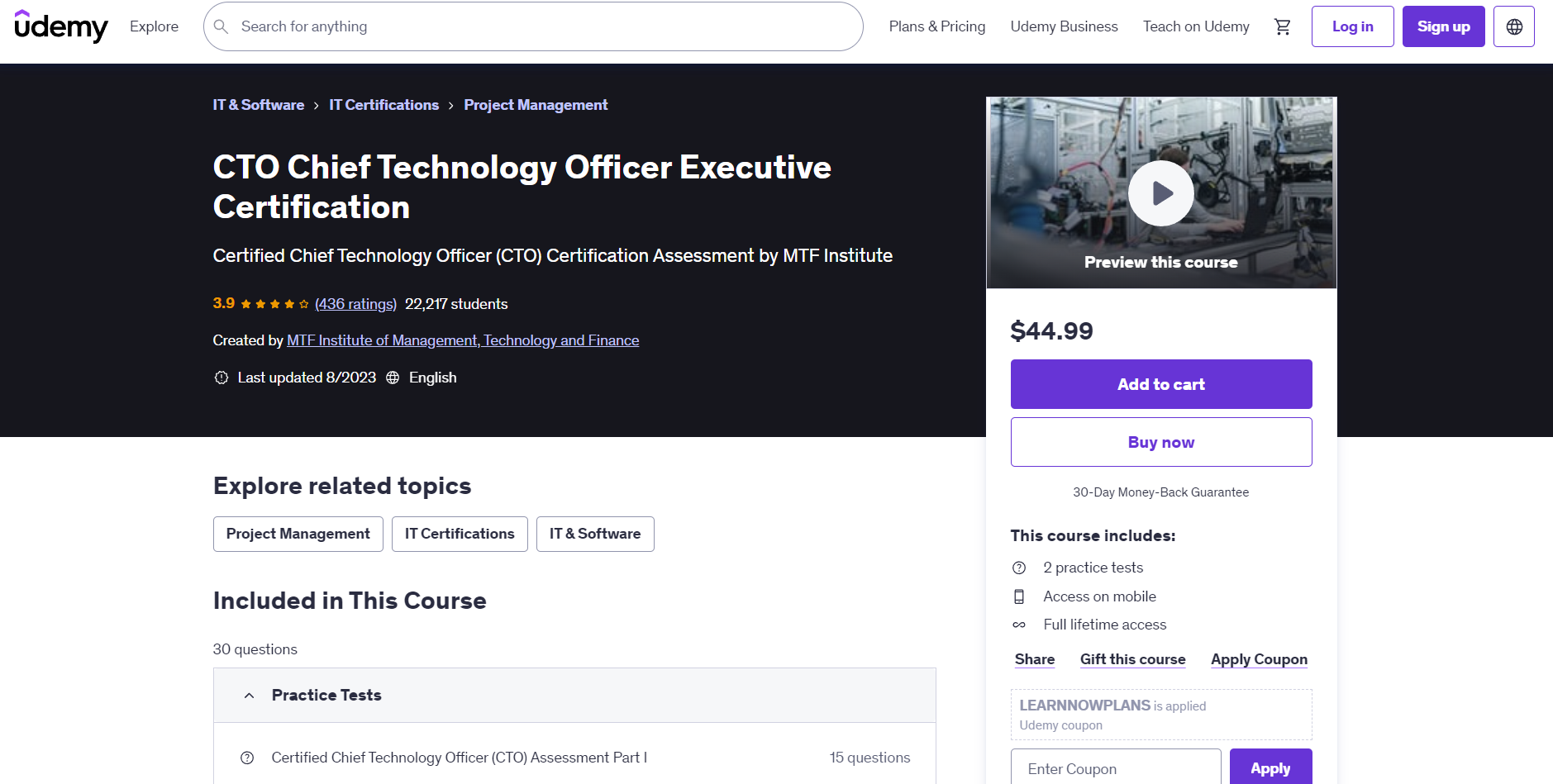Viewport: 1553px width, 784px height.
Task: Open the language globe selector
Action: (x=1514, y=26)
